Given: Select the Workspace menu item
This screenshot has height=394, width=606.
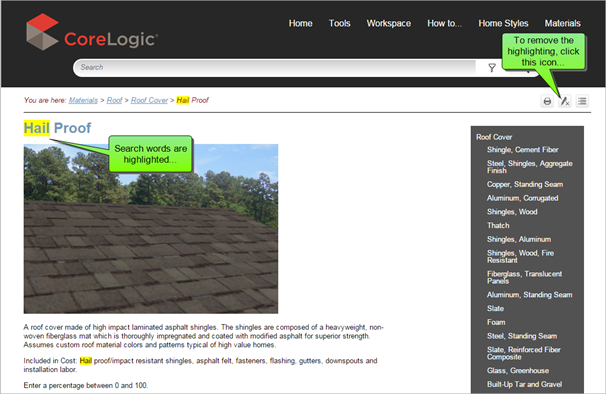Looking at the screenshot, I should (388, 24).
